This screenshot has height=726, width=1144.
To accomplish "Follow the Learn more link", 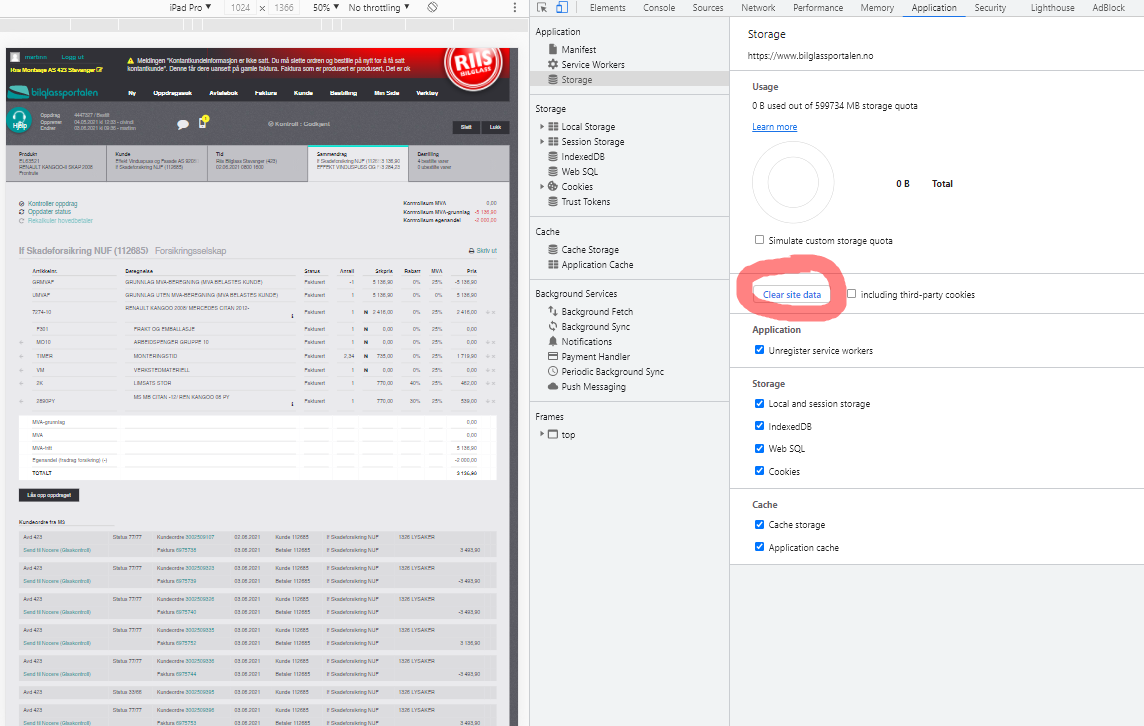I will 774,126.
